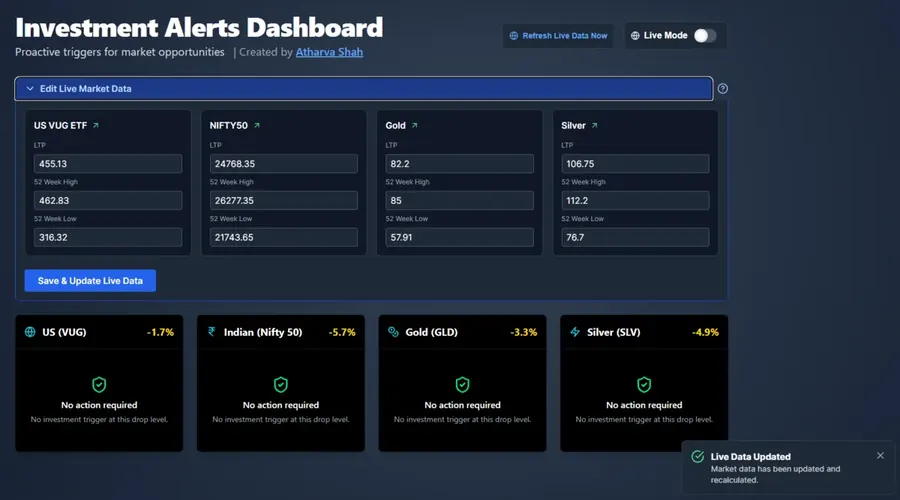Open the help question mark icon
This screenshot has width=900, height=500.
coord(723,88)
